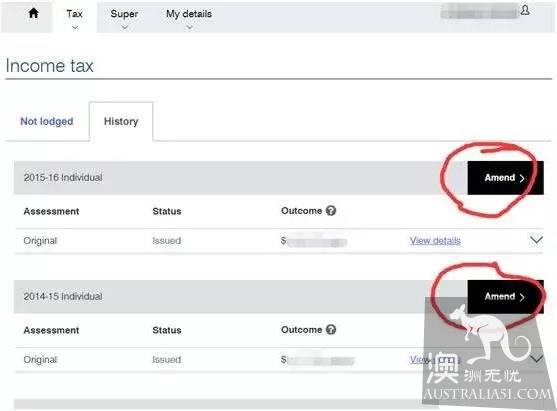Click help icon beside 2014-15 Outcome
The height and width of the screenshot is (411, 557).
click(x=331, y=330)
